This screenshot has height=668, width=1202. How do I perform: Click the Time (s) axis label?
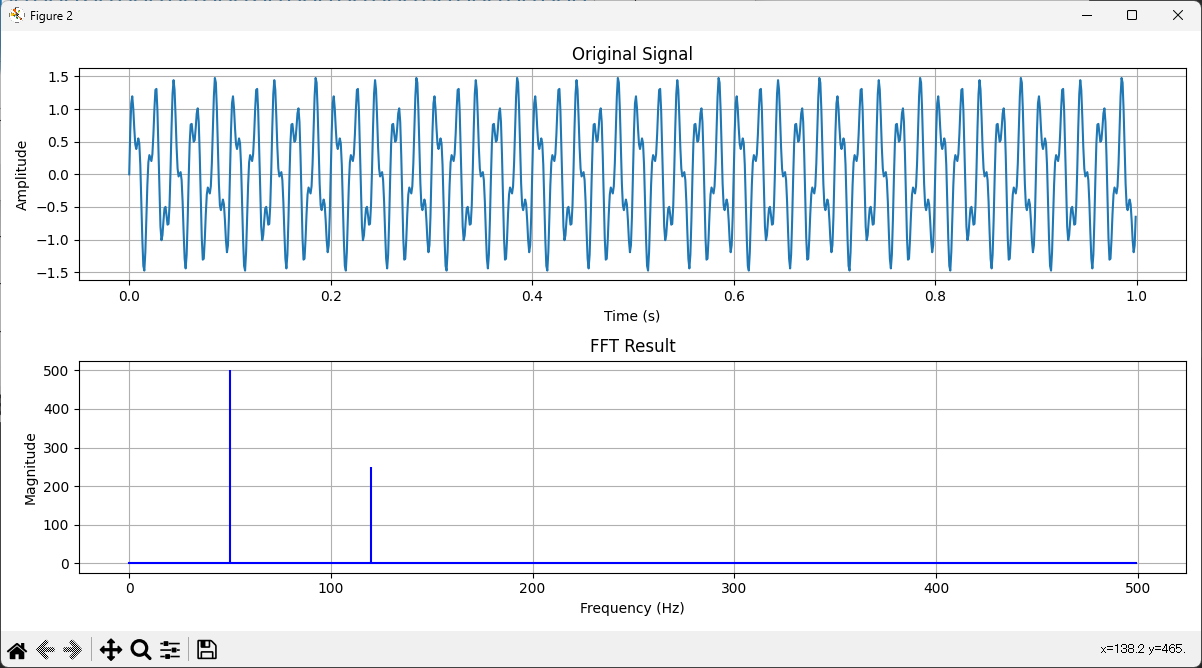coord(632,315)
